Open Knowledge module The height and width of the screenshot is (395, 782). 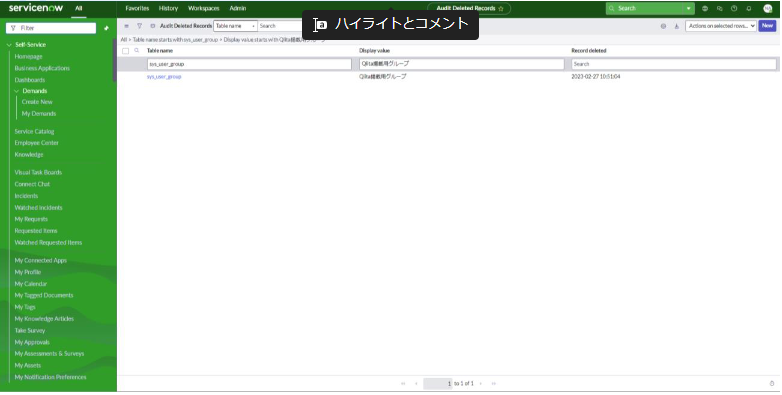pyautogui.click(x=29, y=155)
